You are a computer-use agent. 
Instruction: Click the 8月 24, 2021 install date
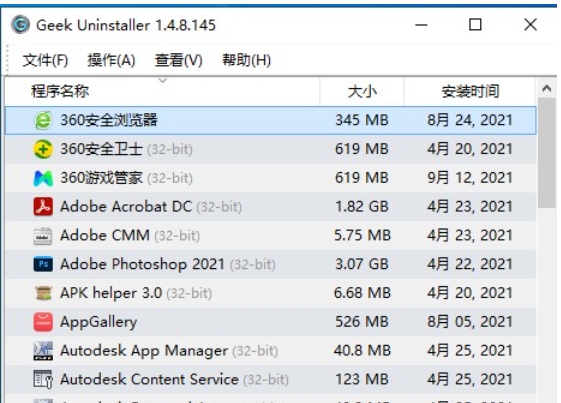click(x=470, y=120)
